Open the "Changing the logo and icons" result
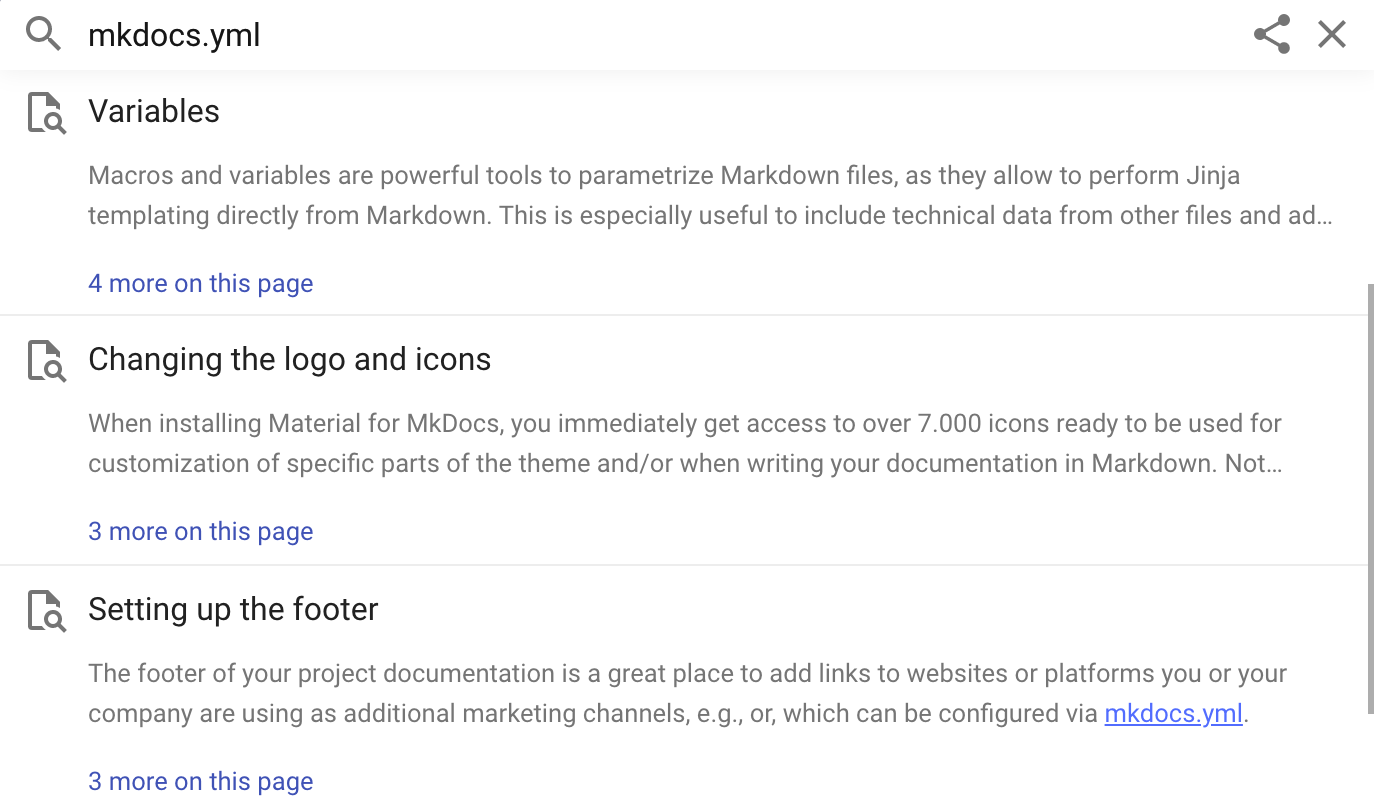The image size is (1374, 812). point(290,359)
